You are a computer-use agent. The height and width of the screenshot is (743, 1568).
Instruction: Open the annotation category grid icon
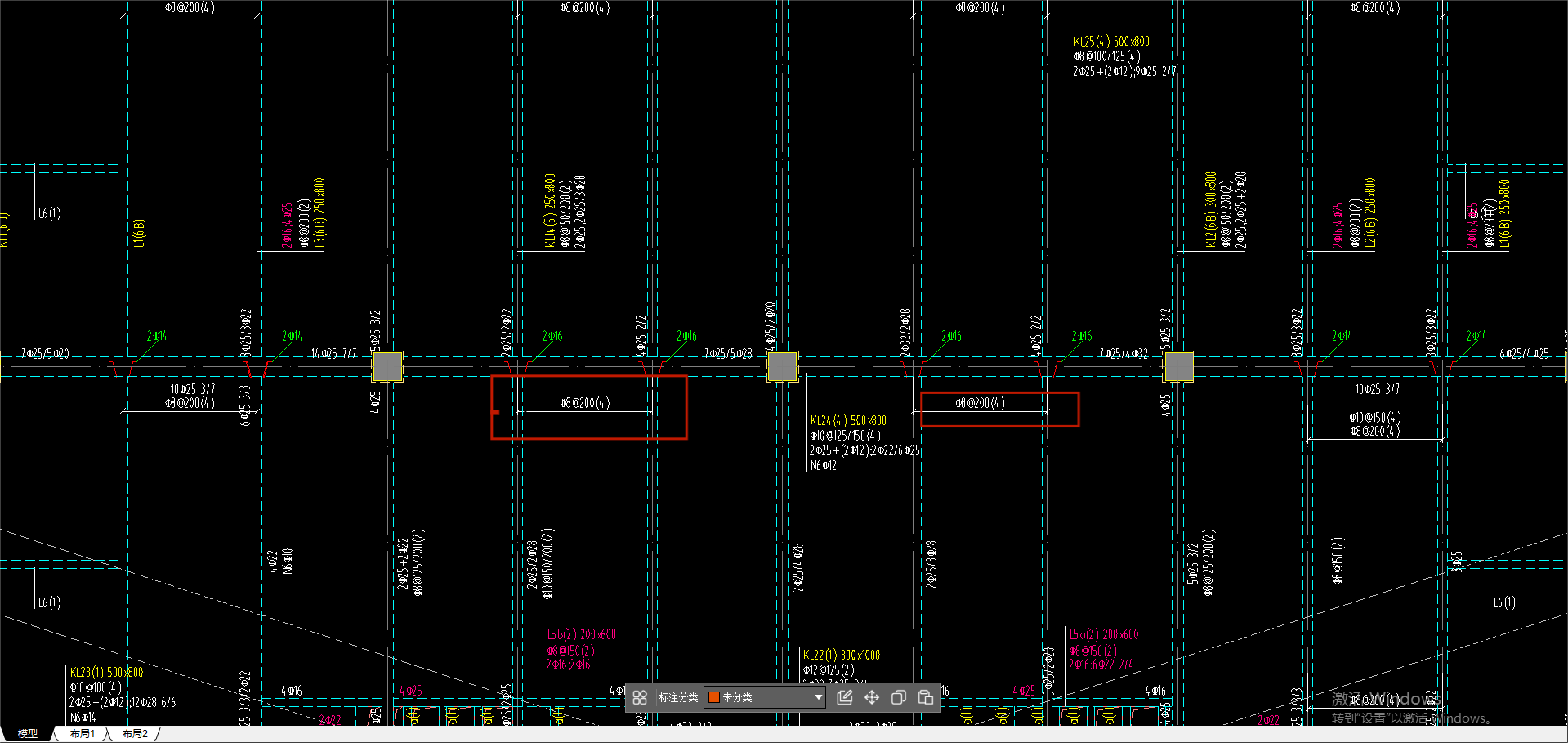pyautogui.click(x=640, y=697)
